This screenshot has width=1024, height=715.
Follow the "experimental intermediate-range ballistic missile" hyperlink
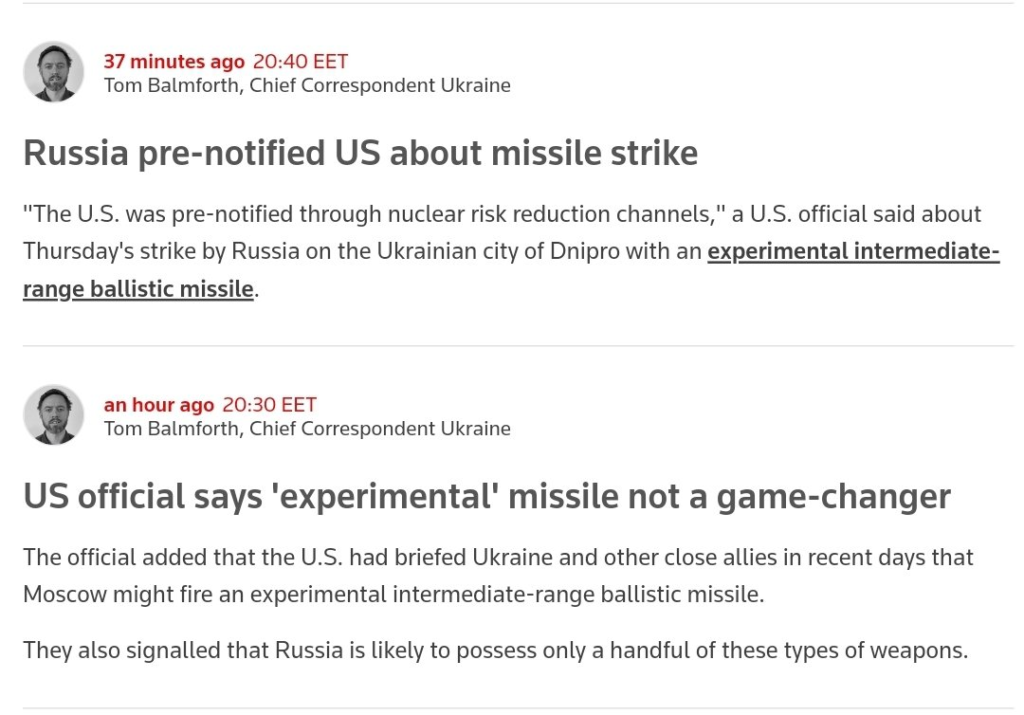point(853,251)
